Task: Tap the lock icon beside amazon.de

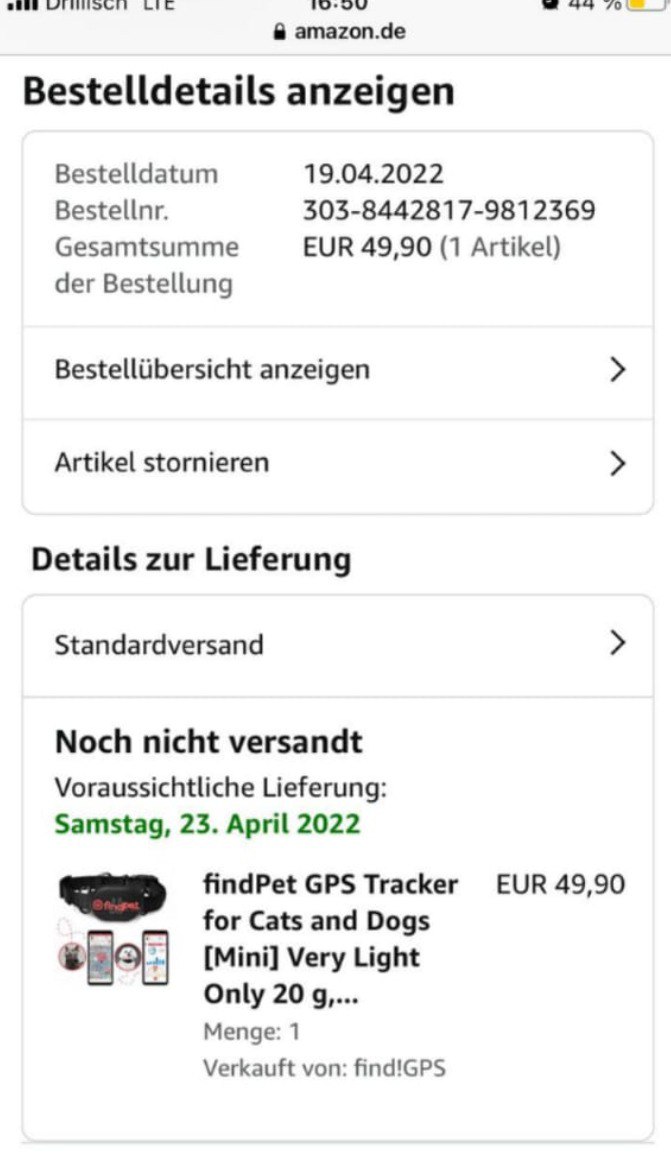Action: point(279,32)
